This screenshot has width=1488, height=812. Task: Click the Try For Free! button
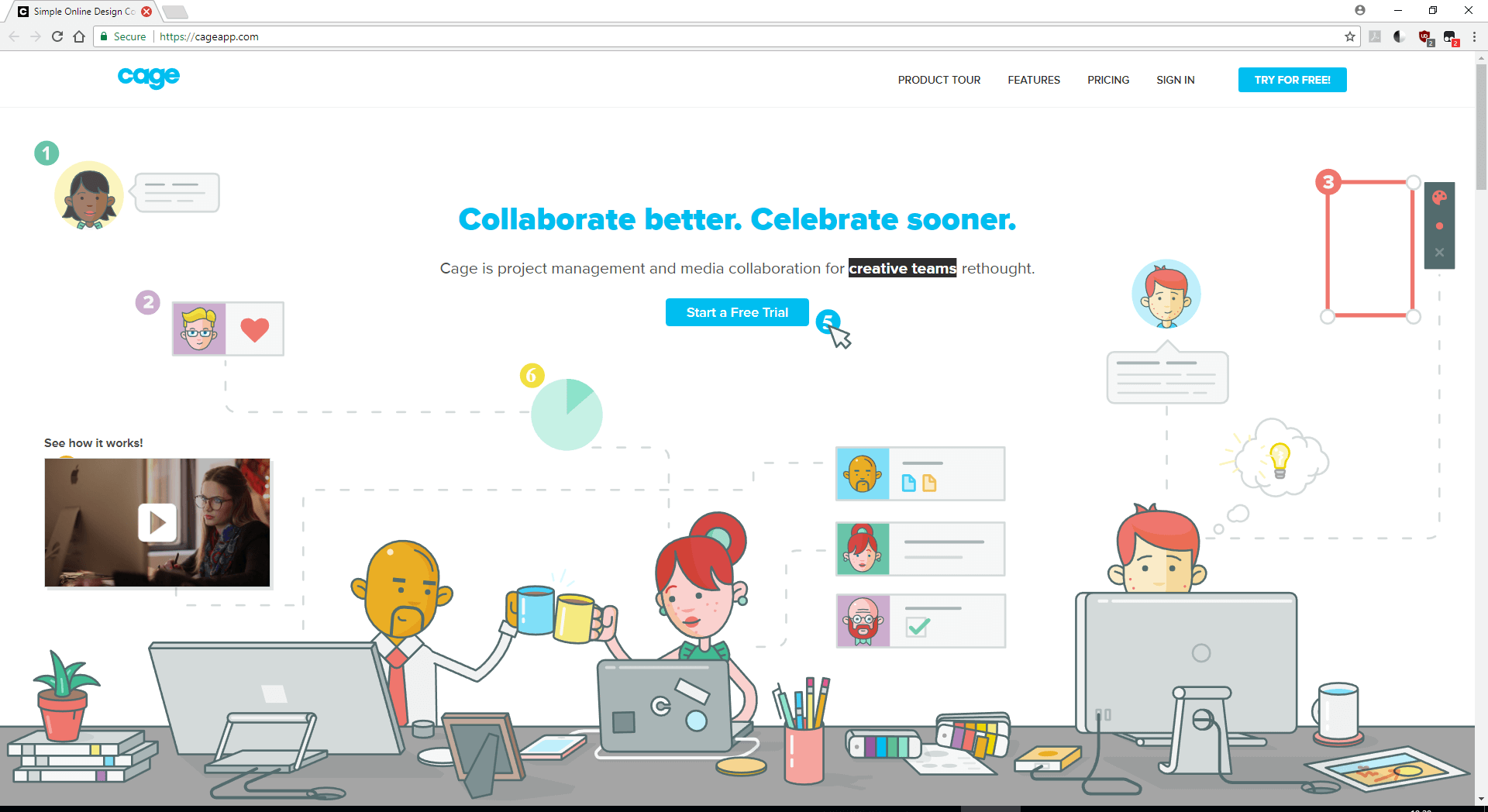(x=1293, y=80)
